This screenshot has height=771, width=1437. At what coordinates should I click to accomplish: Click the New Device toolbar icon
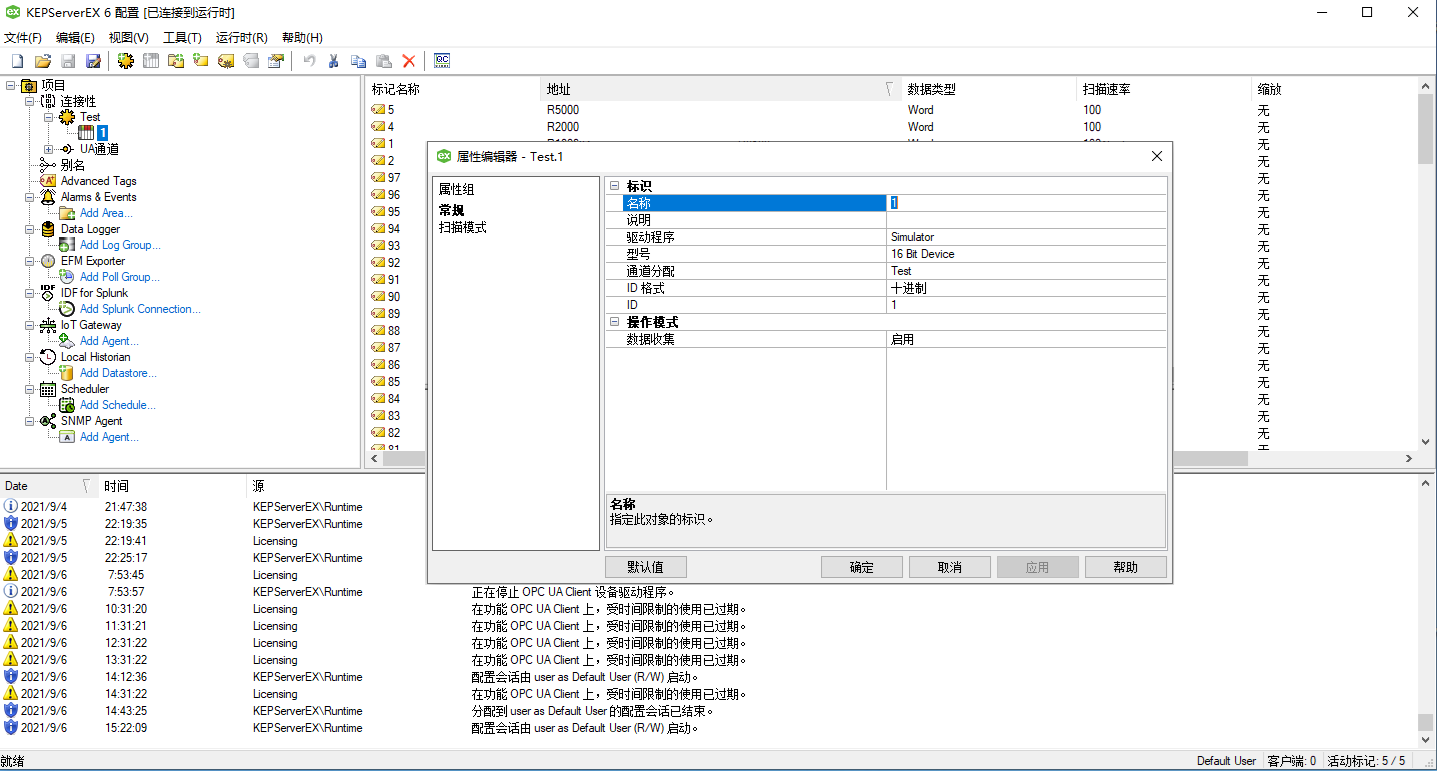(x=151, y=61)
